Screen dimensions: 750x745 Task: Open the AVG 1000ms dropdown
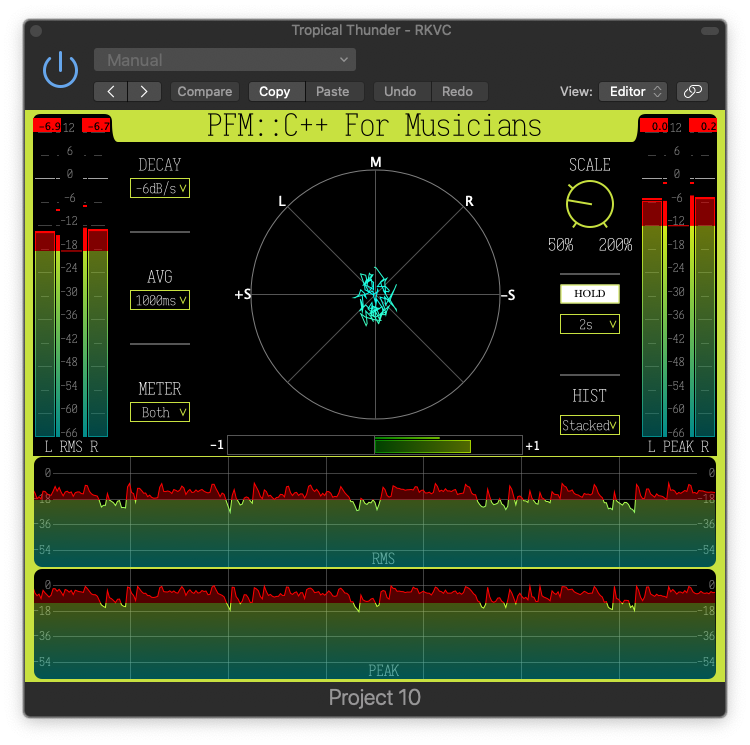coord(160,300)
